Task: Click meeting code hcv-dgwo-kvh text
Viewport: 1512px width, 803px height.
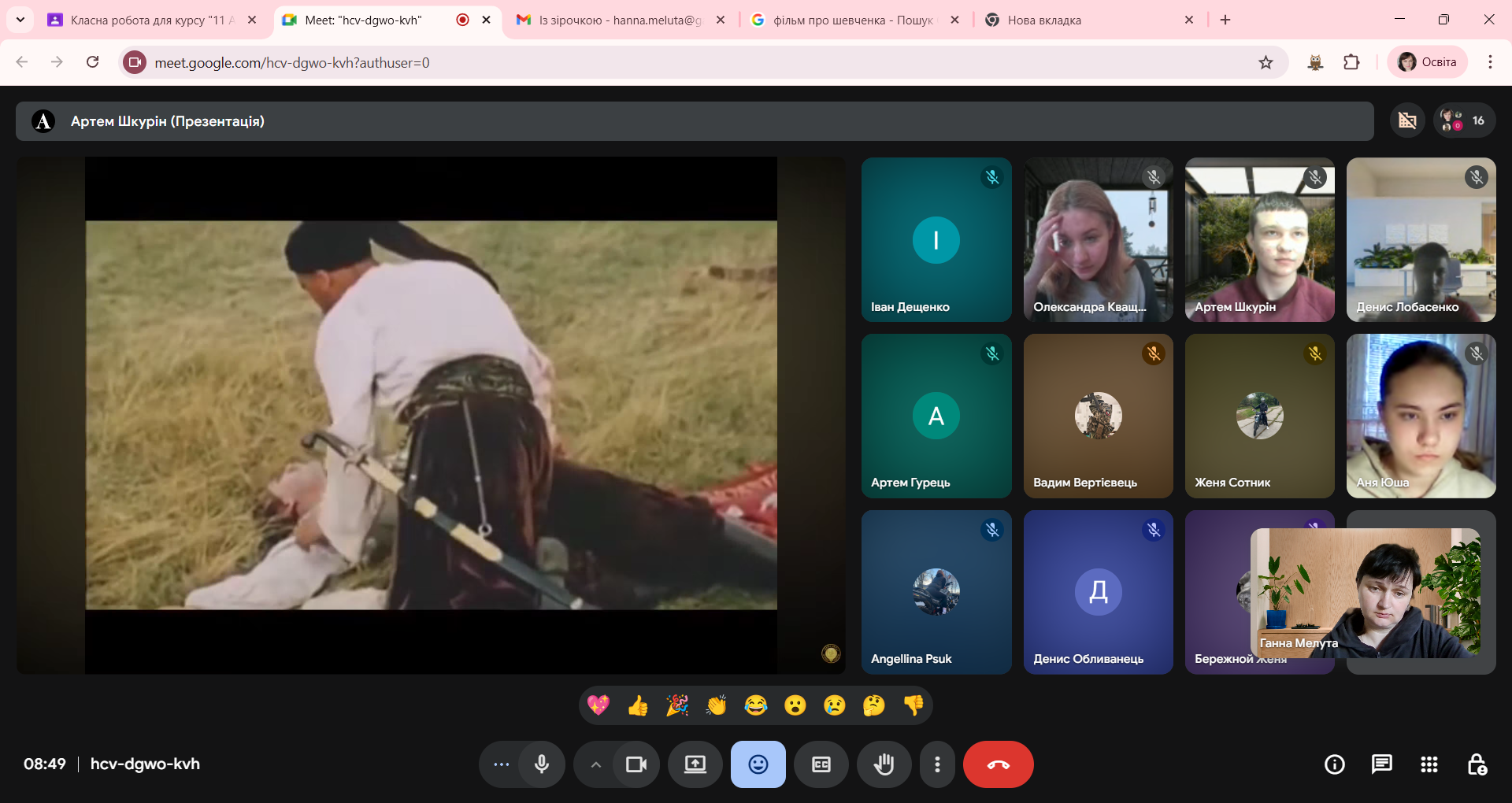Action: tap(145, 764)
